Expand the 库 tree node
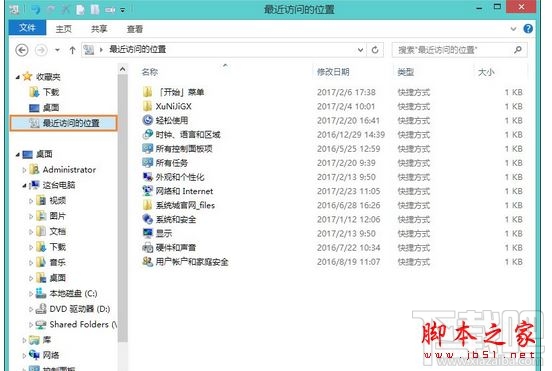 24,340
